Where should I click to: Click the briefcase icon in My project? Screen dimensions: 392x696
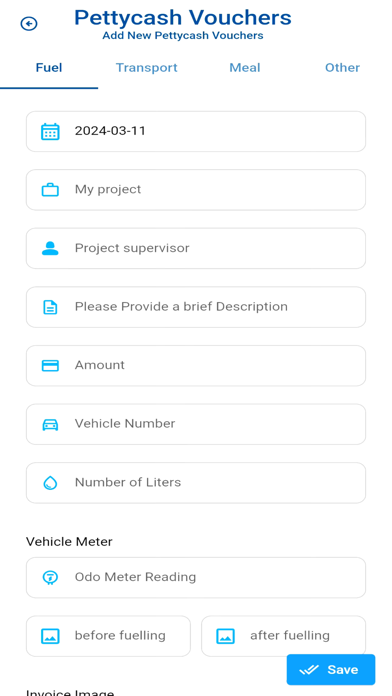[x=50, y=190]
